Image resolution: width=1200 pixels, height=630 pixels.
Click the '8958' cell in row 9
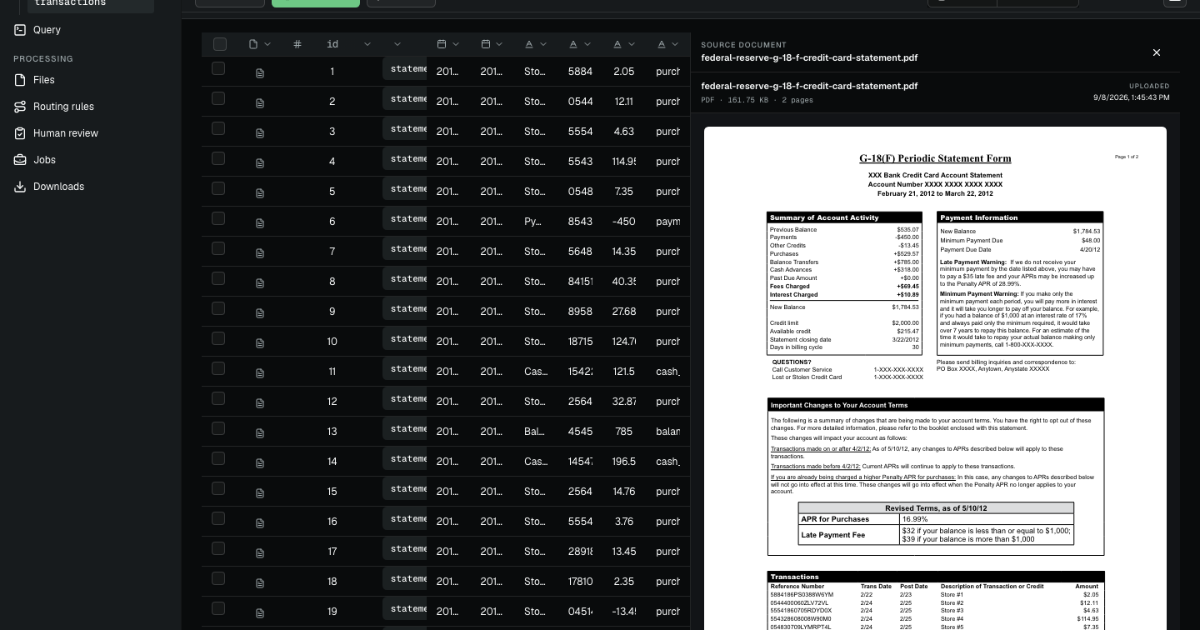coord(580,312)
